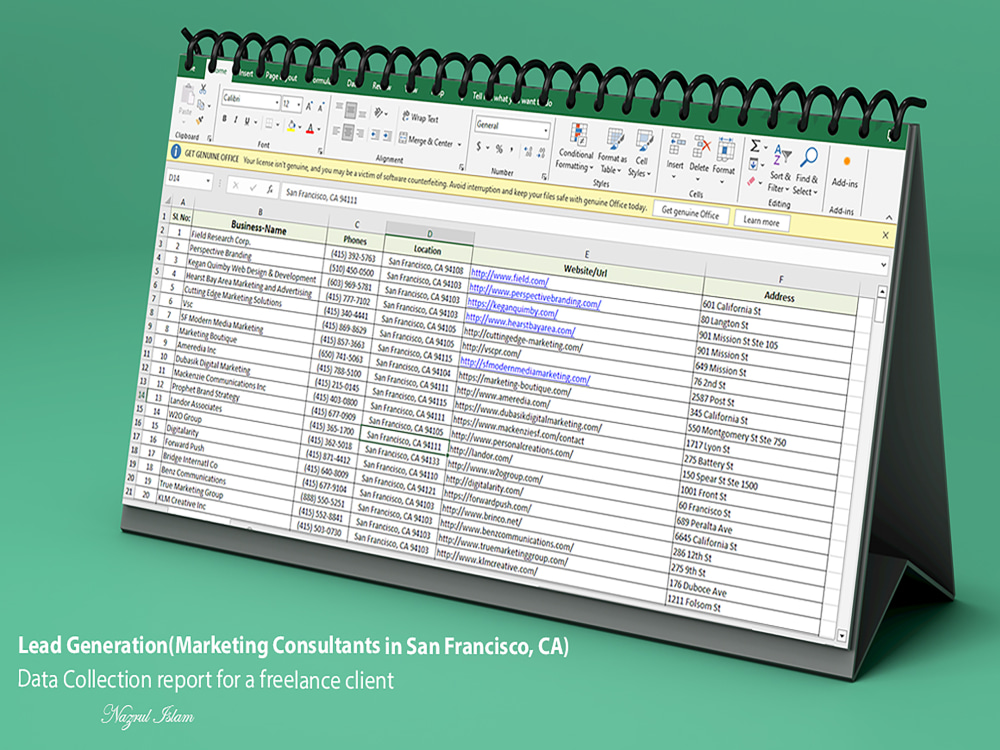1000x750 pixels.
Task: Click the Get genuine Office button
Action: coord(689,213)
